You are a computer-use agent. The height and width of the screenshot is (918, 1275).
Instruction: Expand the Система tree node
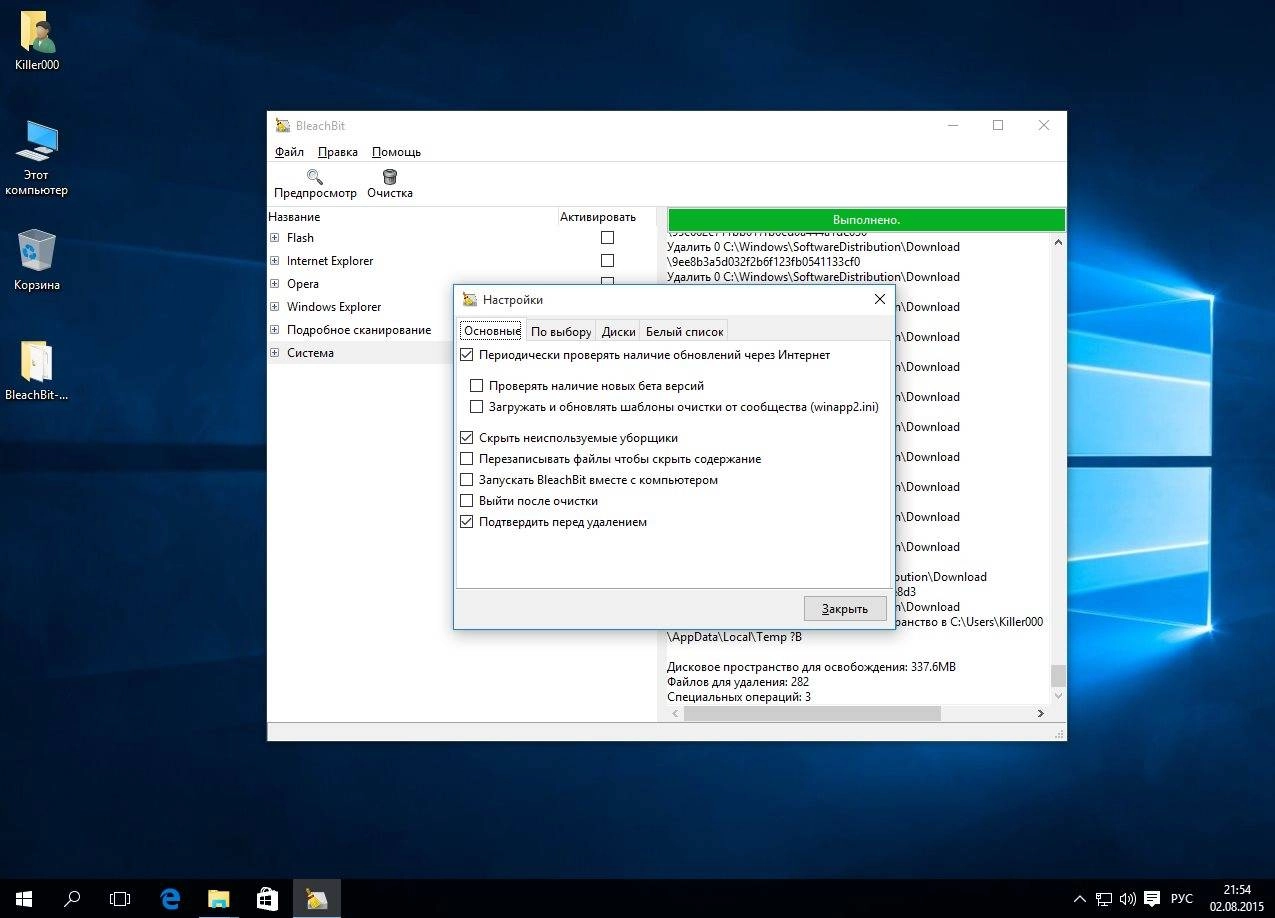[275, 353]
